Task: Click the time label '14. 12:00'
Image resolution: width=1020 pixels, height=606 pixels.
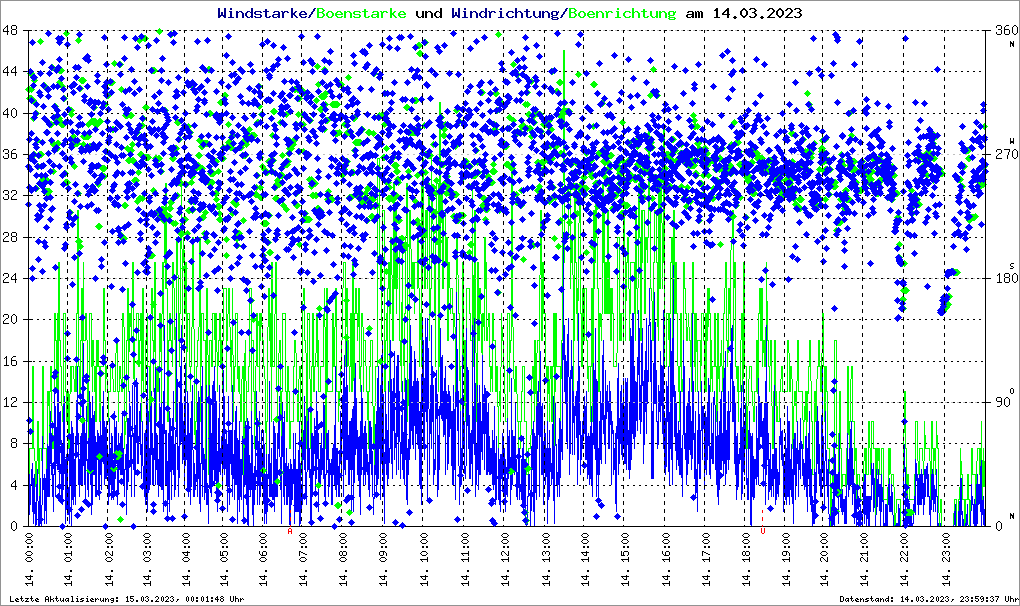Action: pos(505,559)
